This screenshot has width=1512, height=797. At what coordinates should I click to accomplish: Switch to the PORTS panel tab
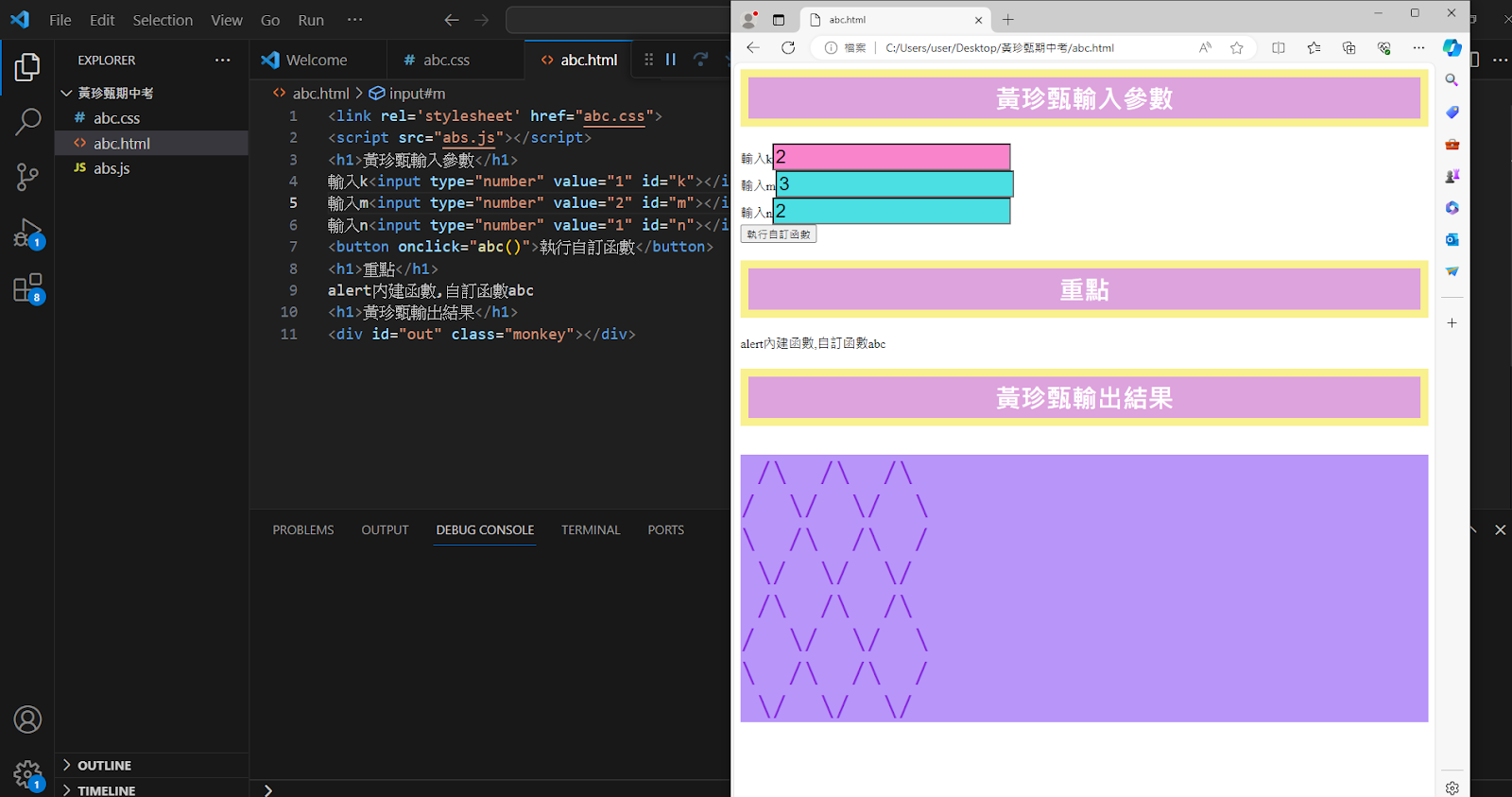665,530
